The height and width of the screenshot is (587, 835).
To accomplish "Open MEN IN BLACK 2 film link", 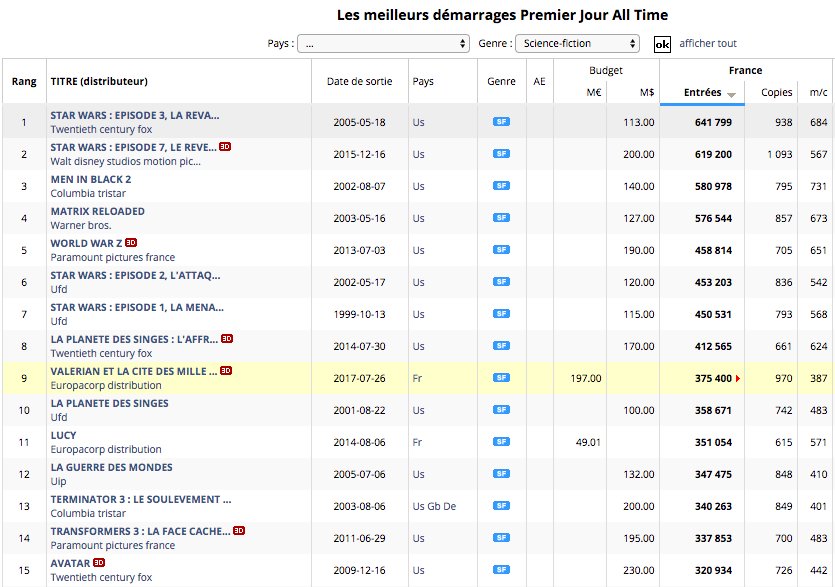I will pyautogui.click(x=91, y=179).
